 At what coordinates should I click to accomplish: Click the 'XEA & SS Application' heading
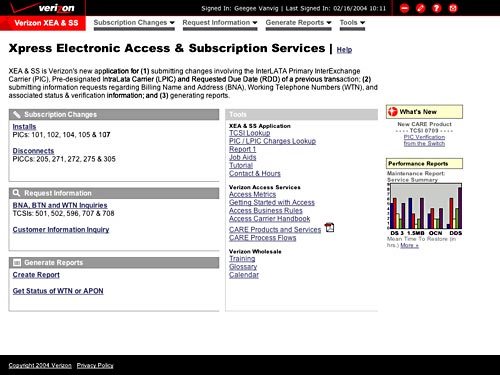point(260,126)
